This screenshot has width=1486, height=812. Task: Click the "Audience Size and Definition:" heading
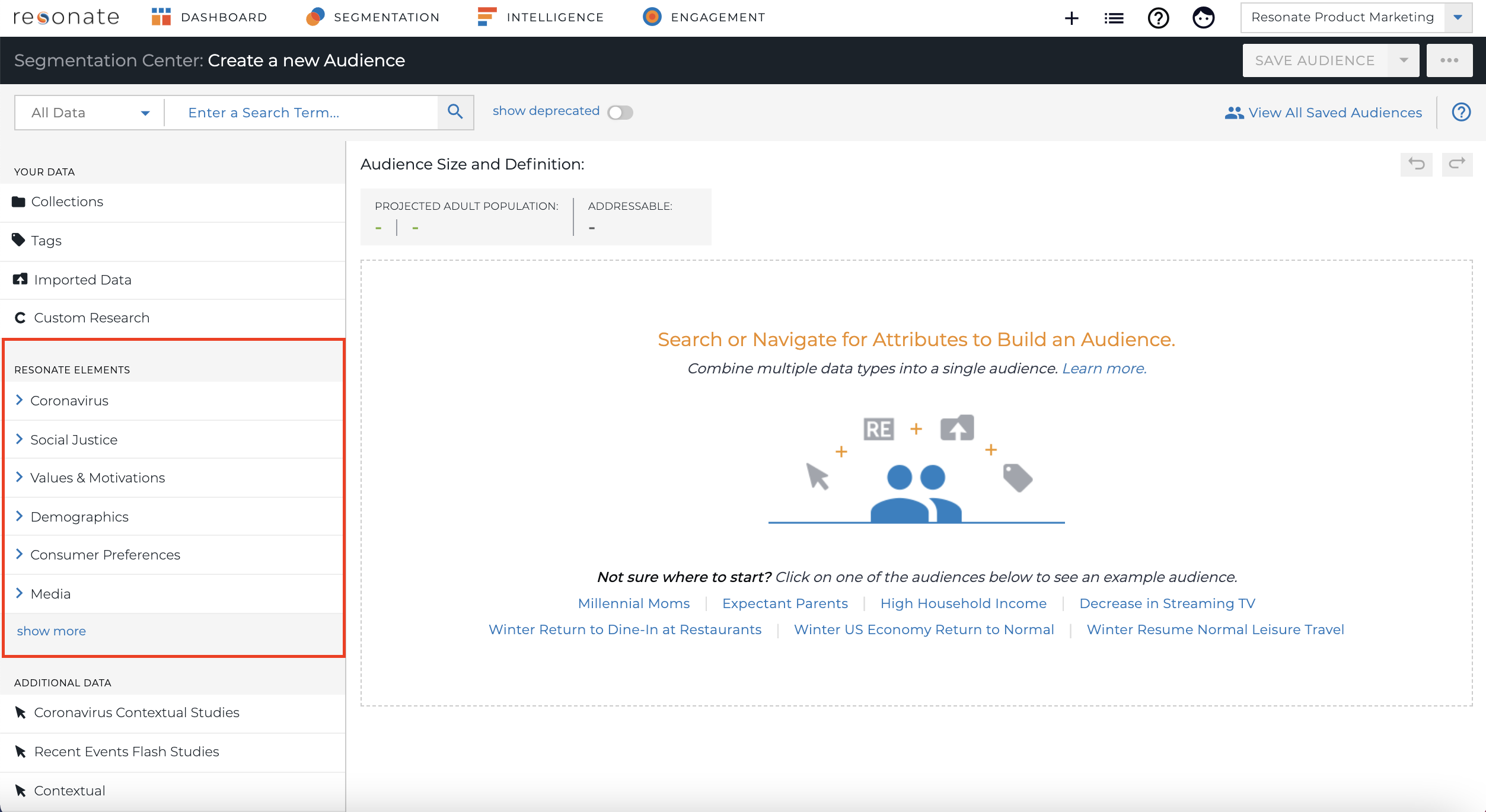473,164
